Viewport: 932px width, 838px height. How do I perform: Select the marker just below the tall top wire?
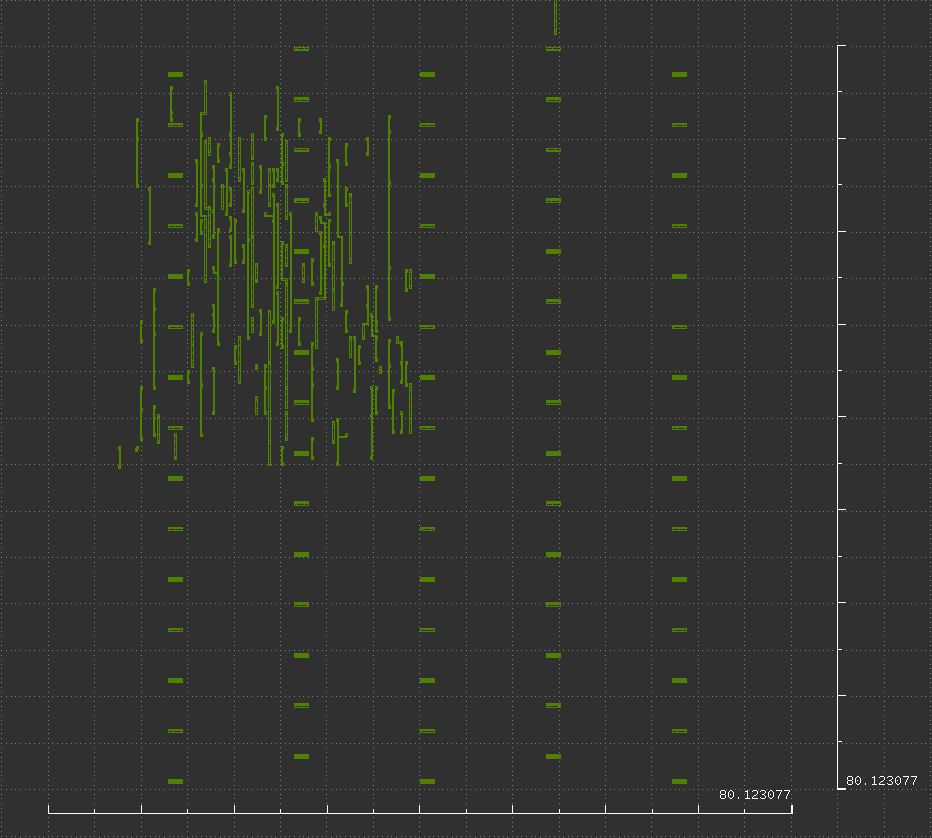[x=553, y=48]
